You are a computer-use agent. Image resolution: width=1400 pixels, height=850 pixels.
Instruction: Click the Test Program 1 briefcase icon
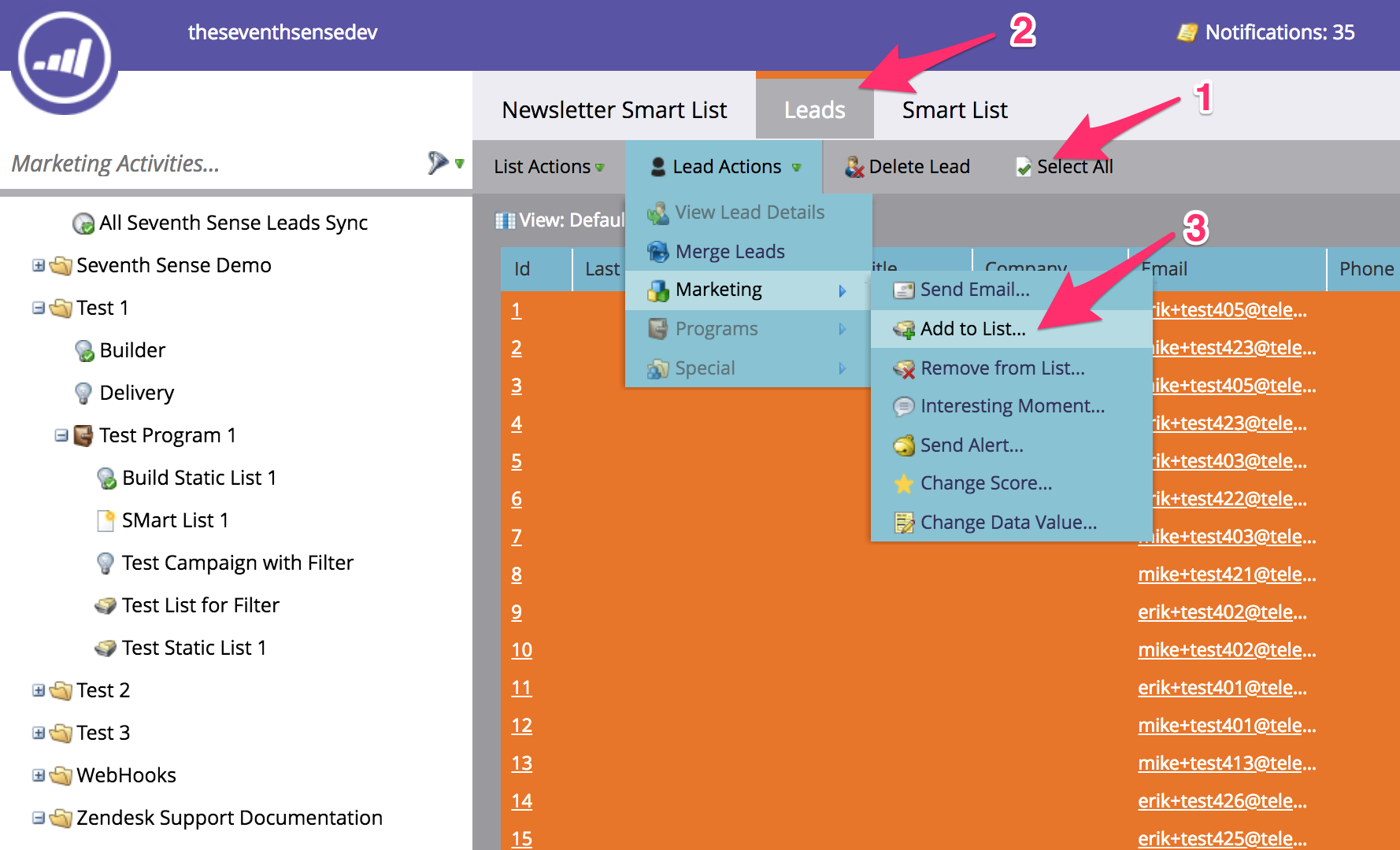(x=83, y=435)
